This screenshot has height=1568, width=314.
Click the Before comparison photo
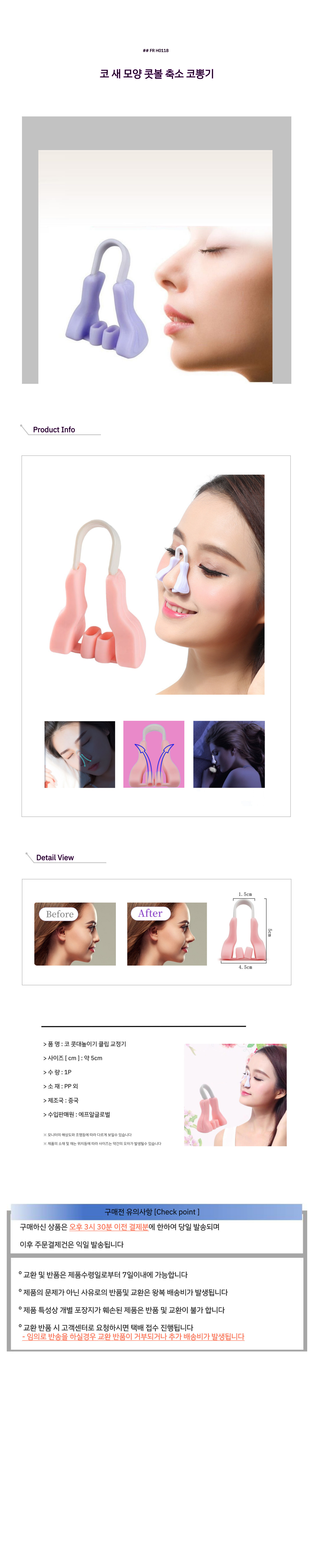pos(75,934)
